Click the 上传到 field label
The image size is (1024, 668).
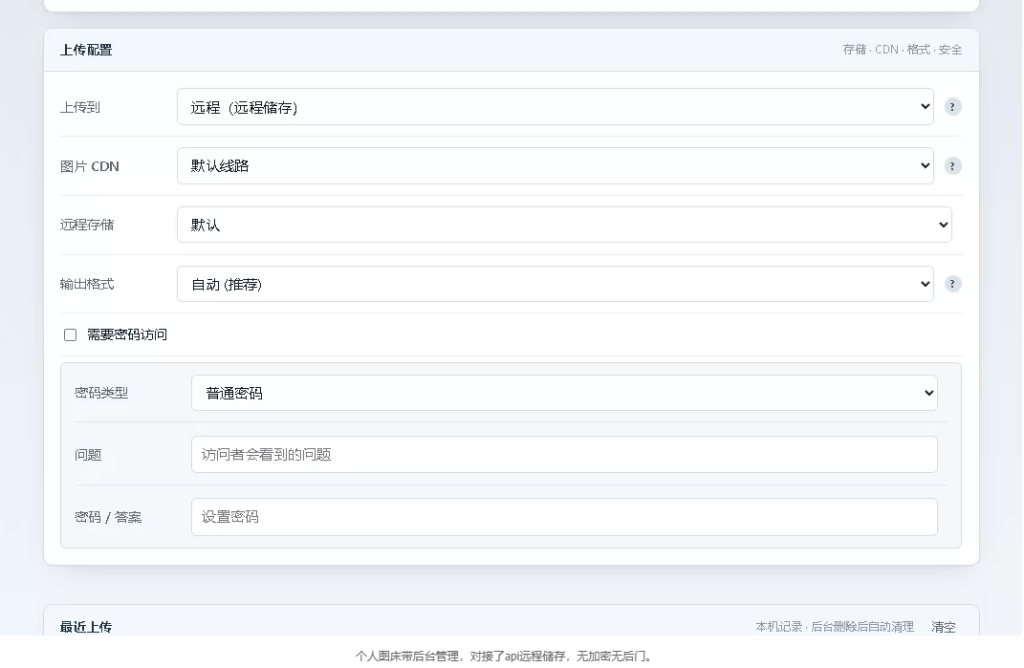point(80,107)
